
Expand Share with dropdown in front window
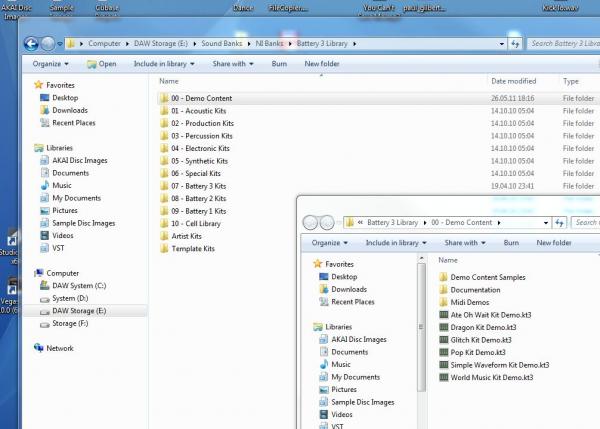pyautogui.click(x=465, y=242)
